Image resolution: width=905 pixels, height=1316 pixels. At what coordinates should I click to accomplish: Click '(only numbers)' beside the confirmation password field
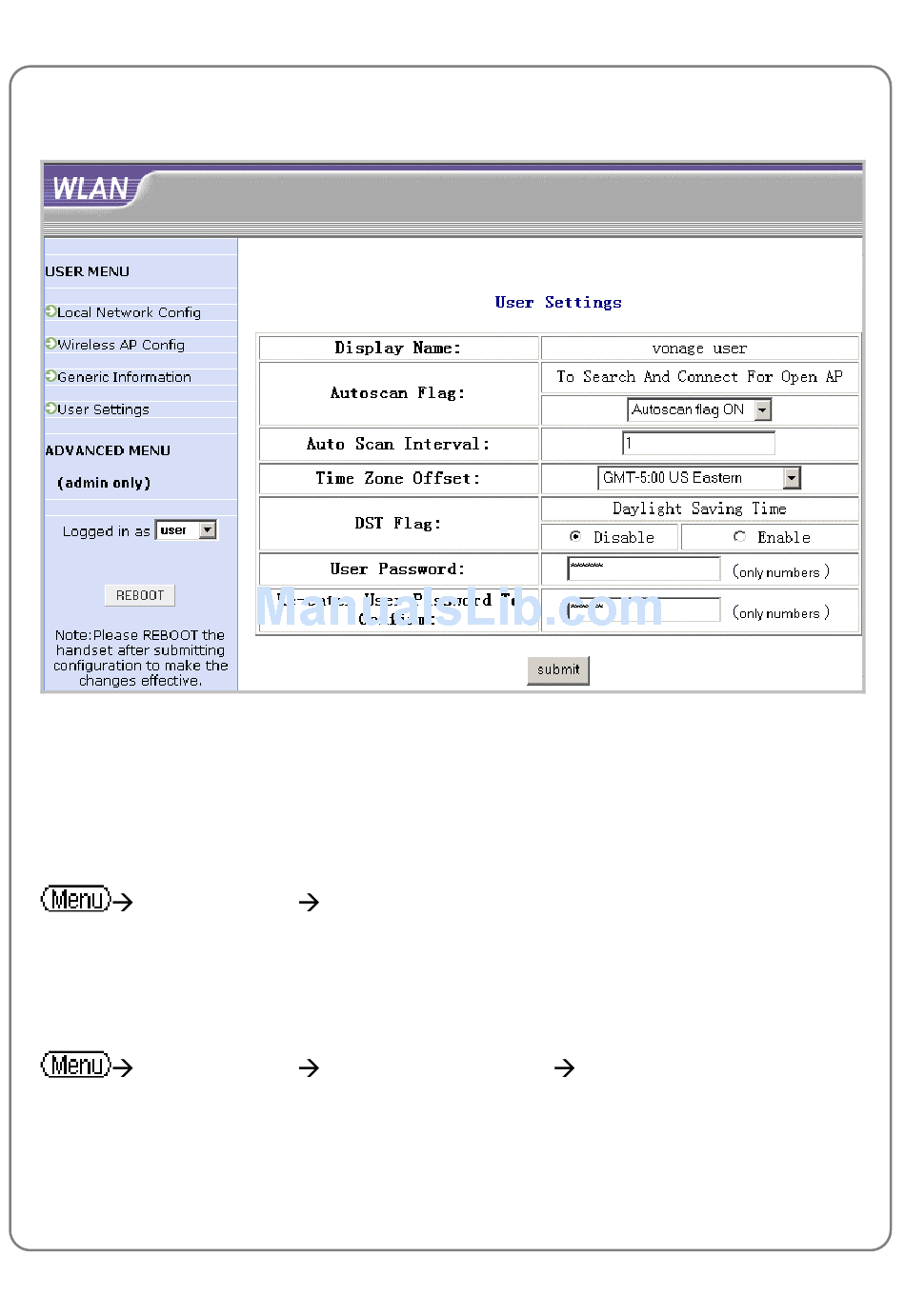pos(781,613)
